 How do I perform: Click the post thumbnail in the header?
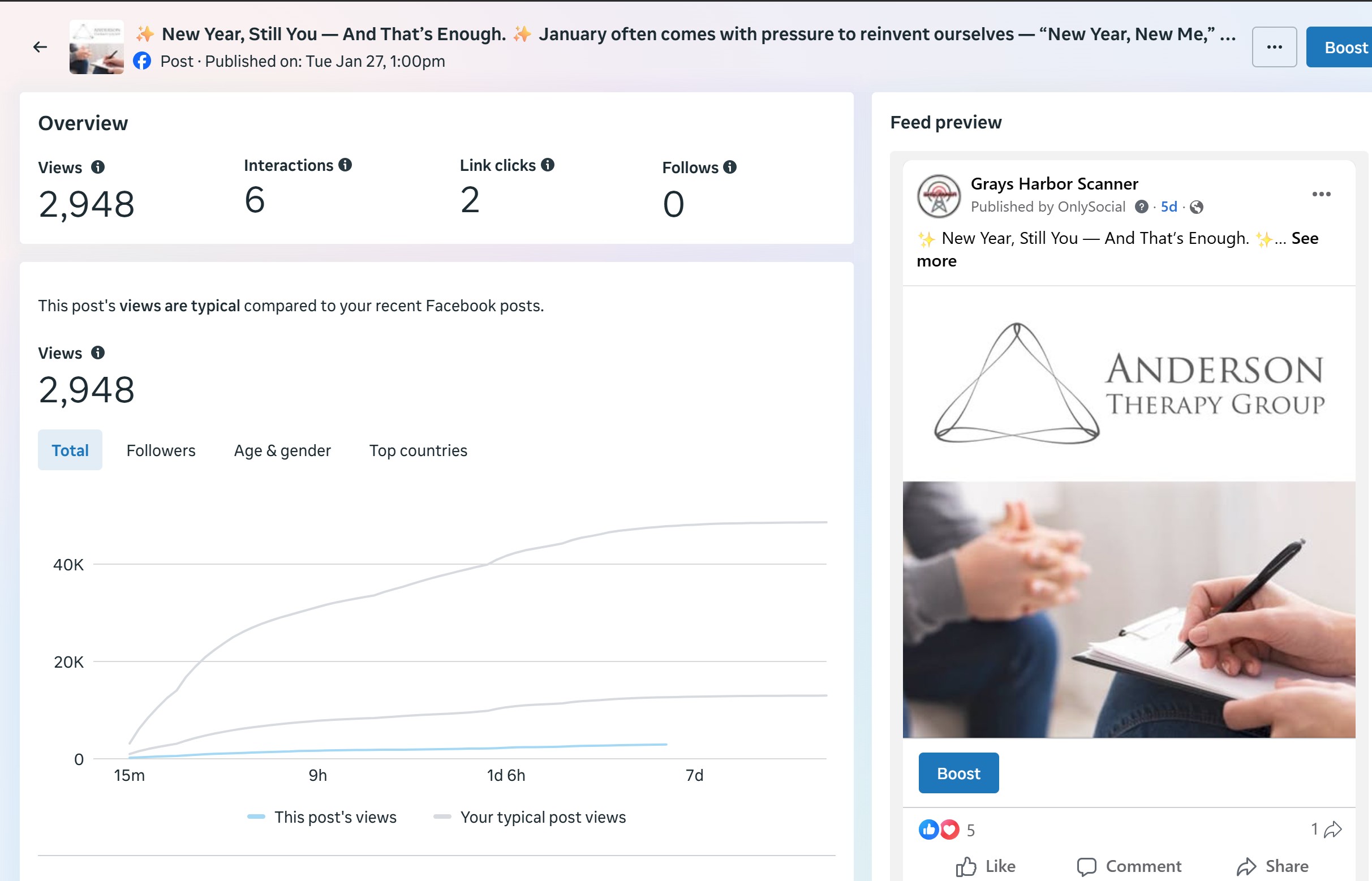pos(96,47)
